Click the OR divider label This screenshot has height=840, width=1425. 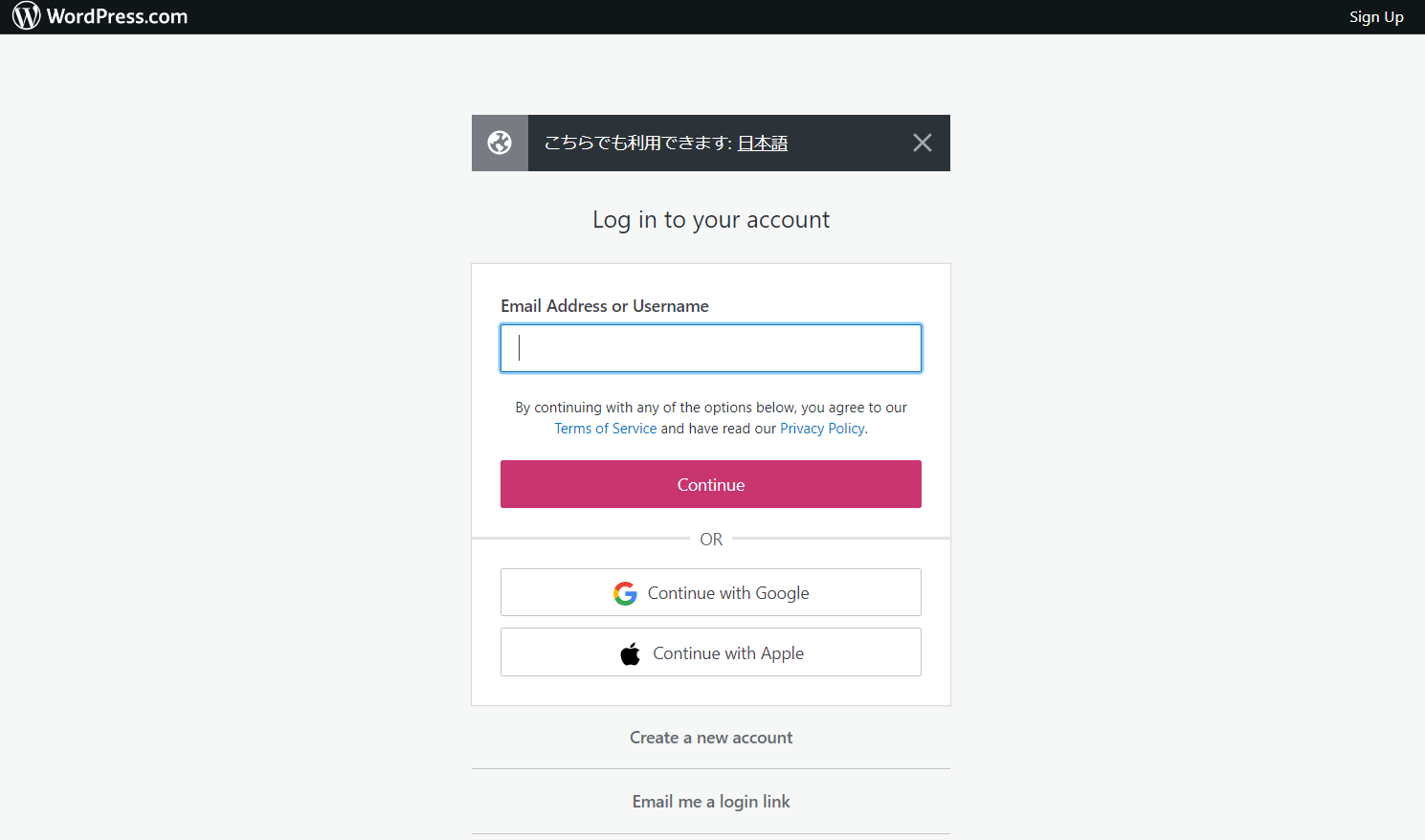710,540
